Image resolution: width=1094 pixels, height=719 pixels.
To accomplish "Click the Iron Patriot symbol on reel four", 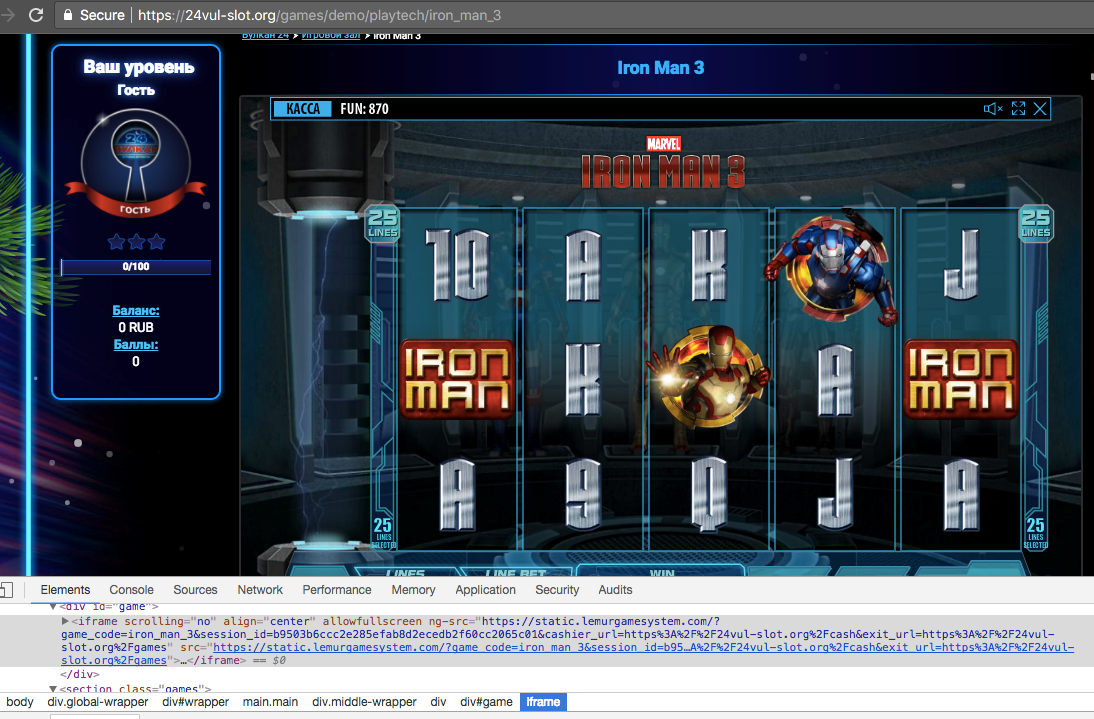I will click(832, 266).
